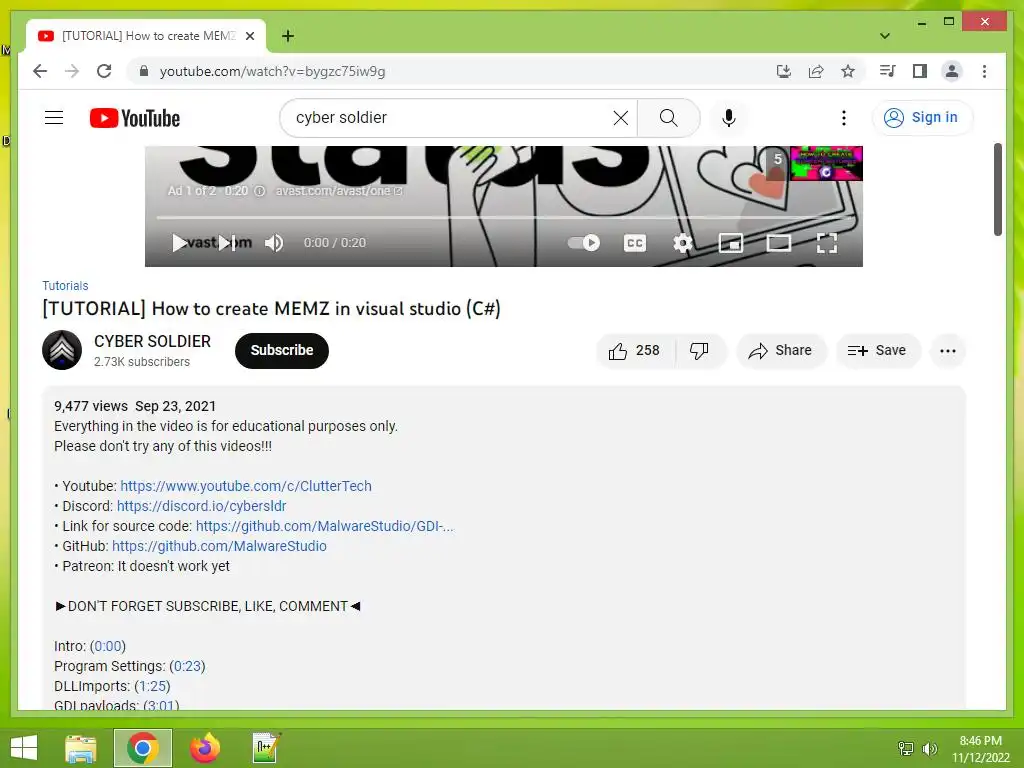Open the YouTube hamburger guide menu

(x=54, y=118)
